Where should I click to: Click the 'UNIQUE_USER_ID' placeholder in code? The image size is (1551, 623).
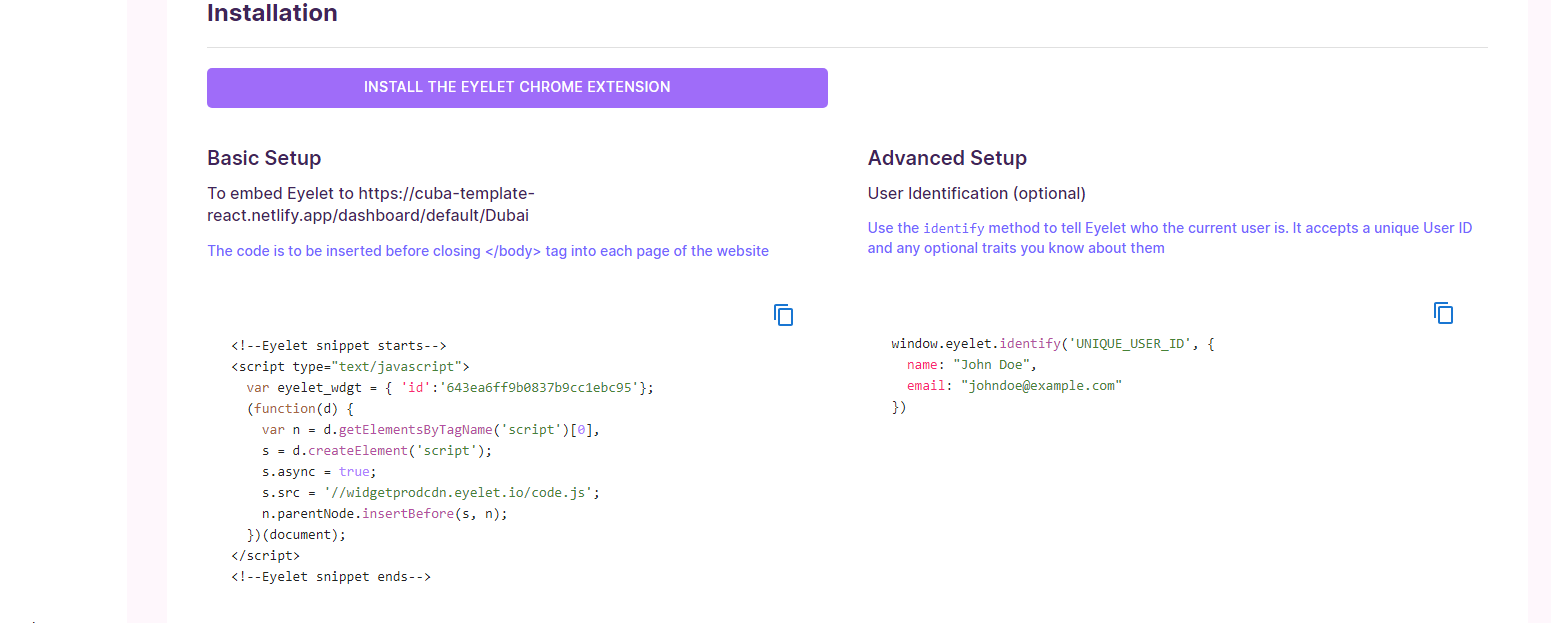[x=1130, y=343]
